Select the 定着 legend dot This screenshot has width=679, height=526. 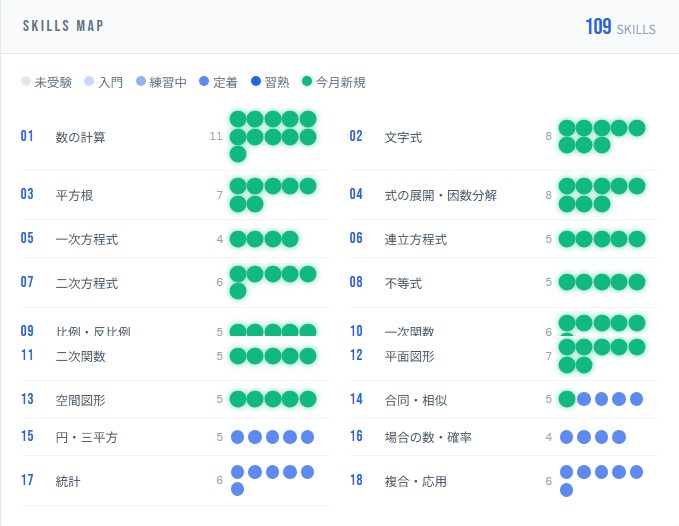click(x=204, y=81)
